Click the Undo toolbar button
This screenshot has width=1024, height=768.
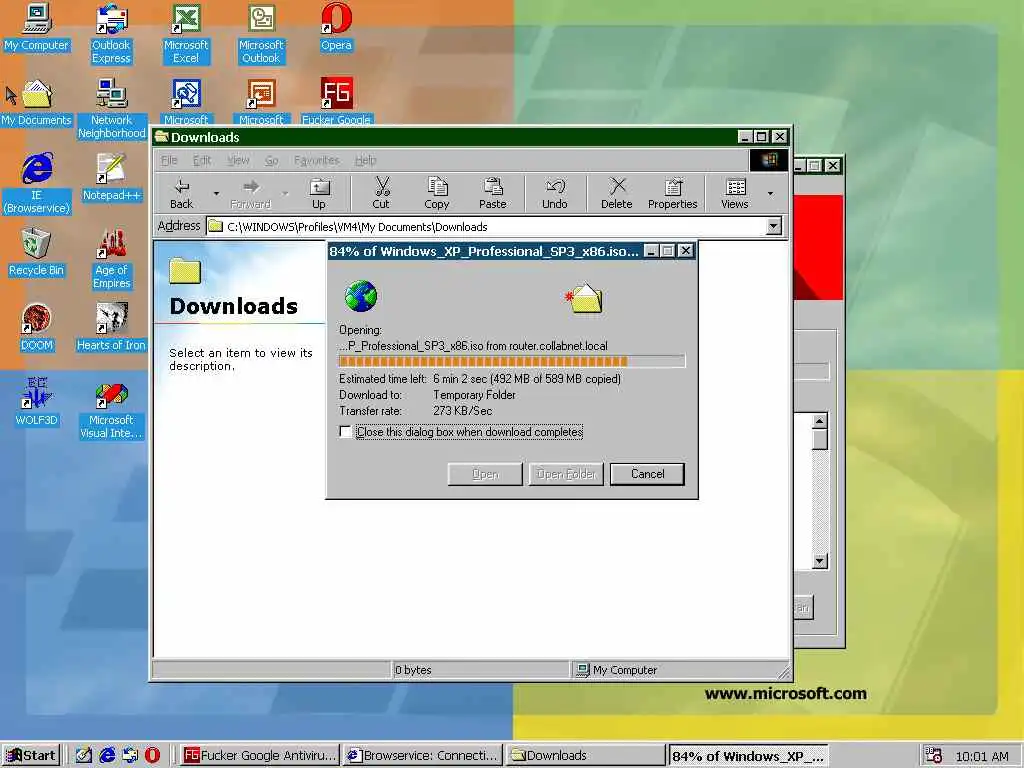(554, 193)
